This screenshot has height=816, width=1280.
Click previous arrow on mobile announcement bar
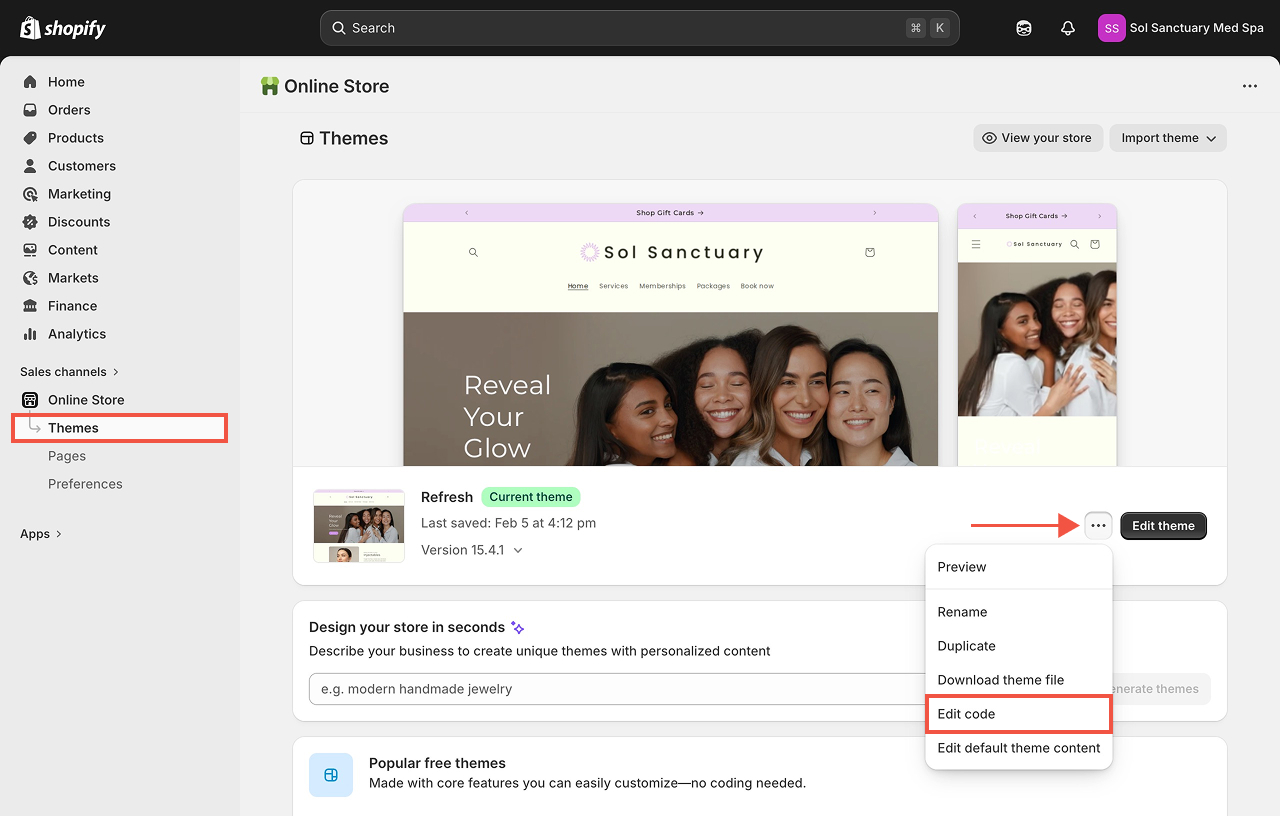click(975, 216)
